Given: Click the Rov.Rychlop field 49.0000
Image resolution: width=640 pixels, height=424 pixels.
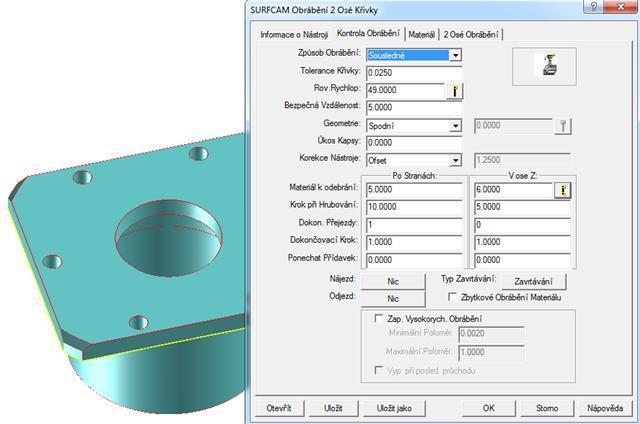Looking at the screenshot, I should tap(405, 90).
